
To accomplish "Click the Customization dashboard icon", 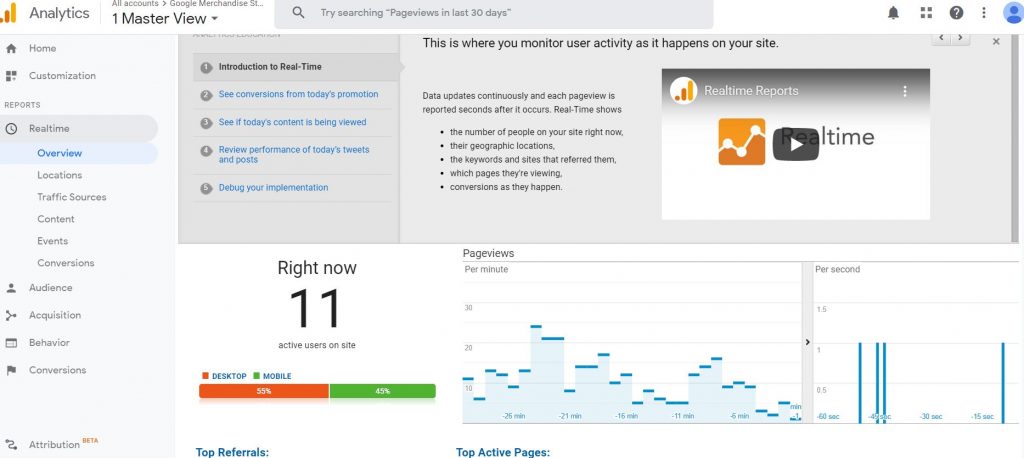I will pos(11,76).
